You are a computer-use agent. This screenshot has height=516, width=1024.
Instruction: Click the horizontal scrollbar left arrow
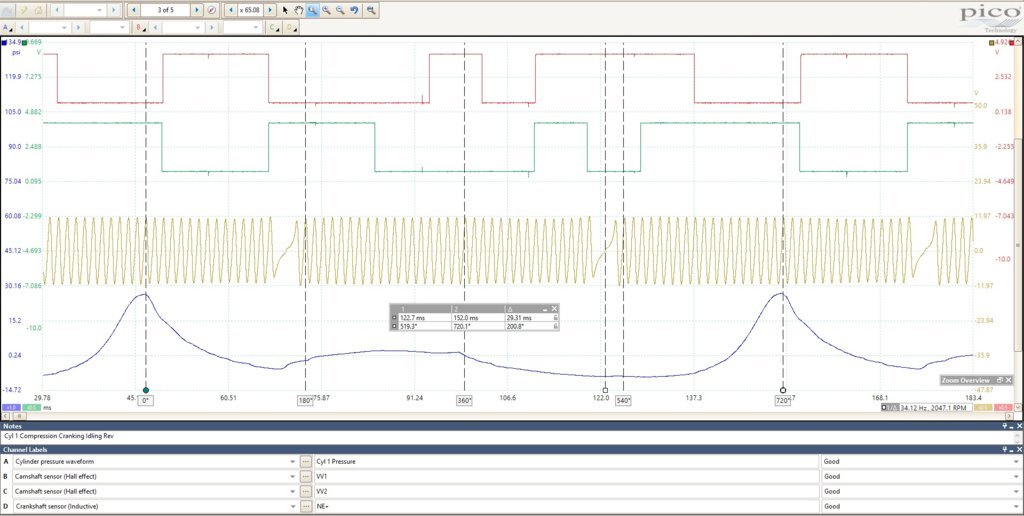click(5, 415)
